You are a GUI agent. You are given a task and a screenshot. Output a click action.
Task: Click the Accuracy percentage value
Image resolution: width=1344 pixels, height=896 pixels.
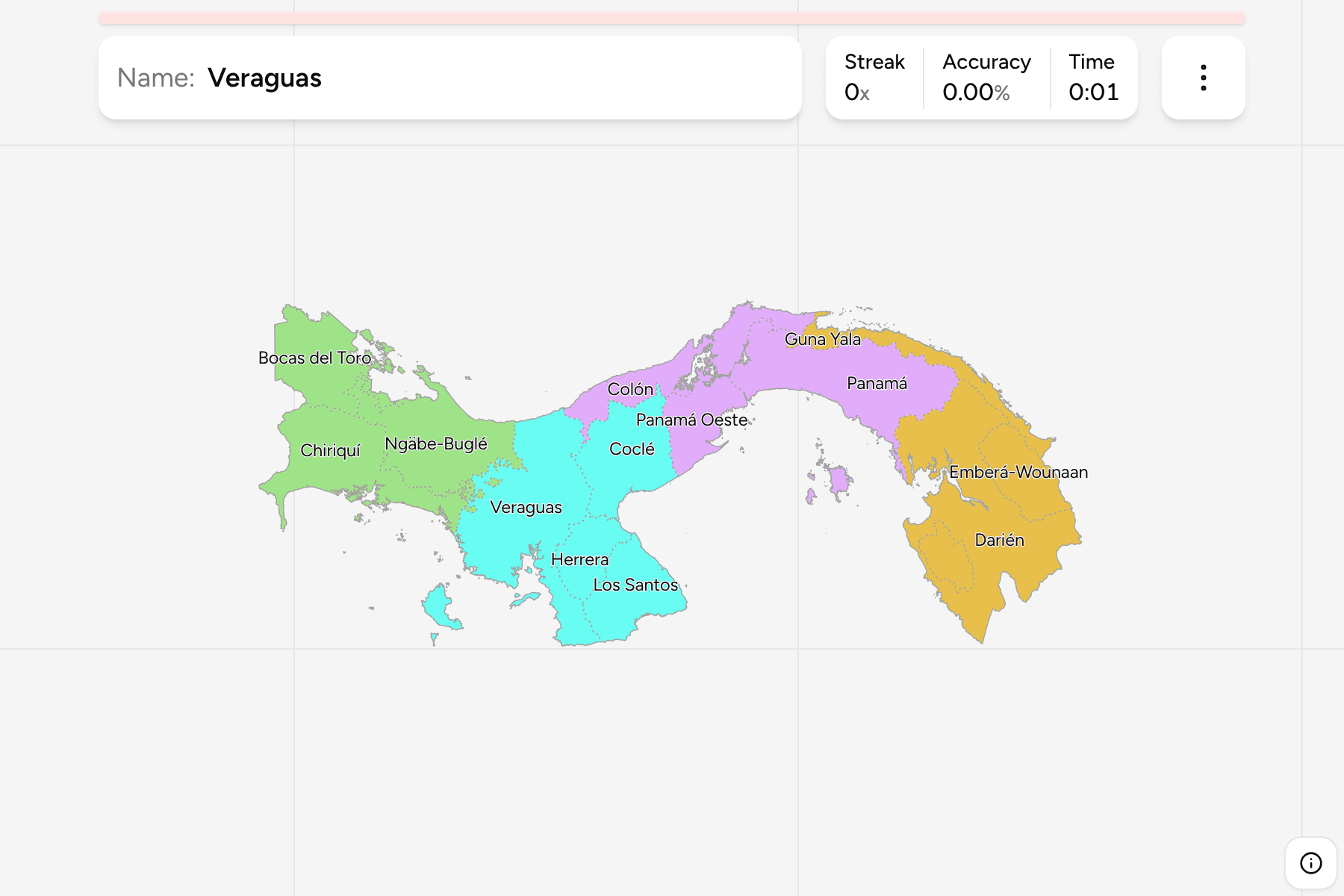point(976,93)
